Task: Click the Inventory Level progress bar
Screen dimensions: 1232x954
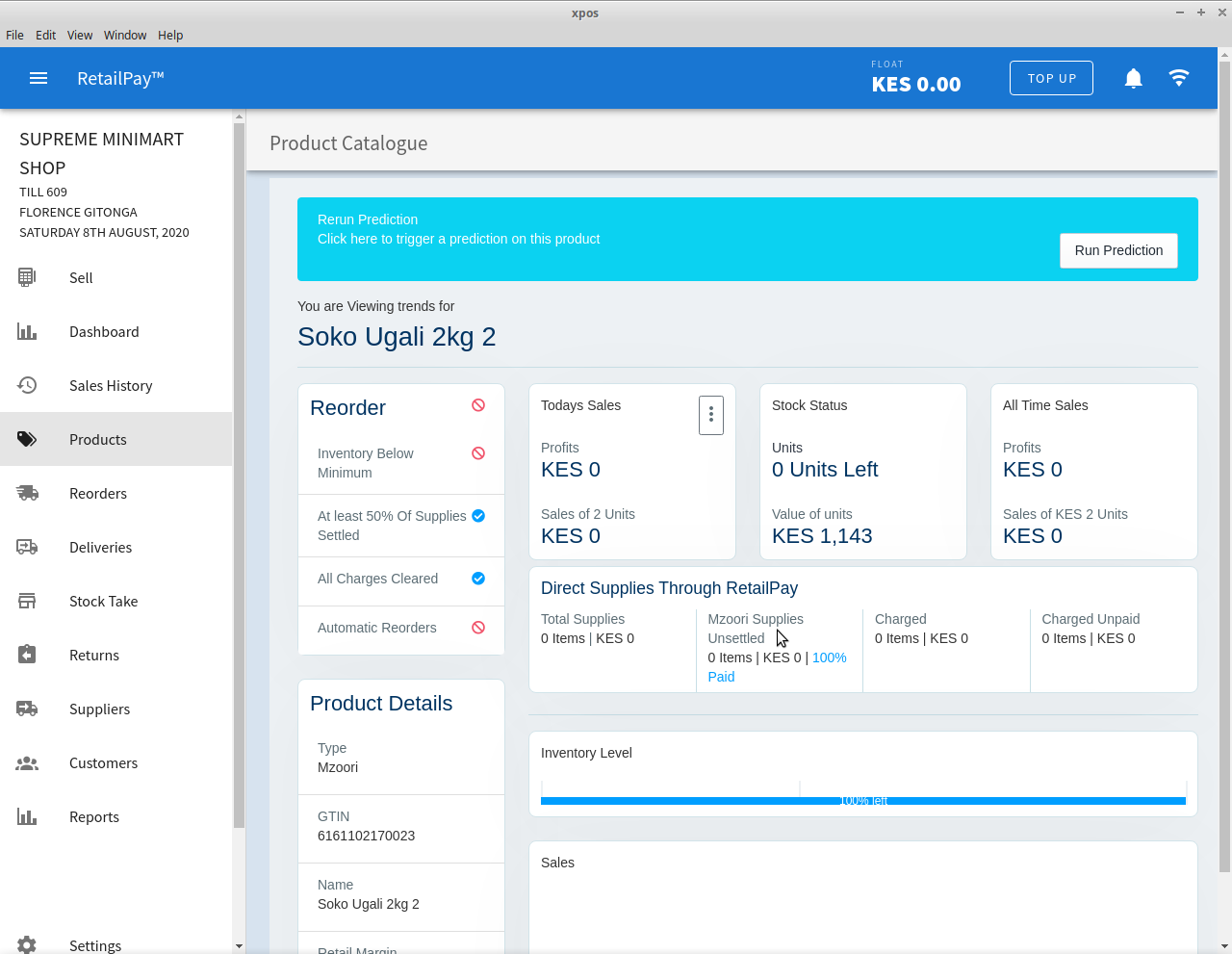Action: 863,801
